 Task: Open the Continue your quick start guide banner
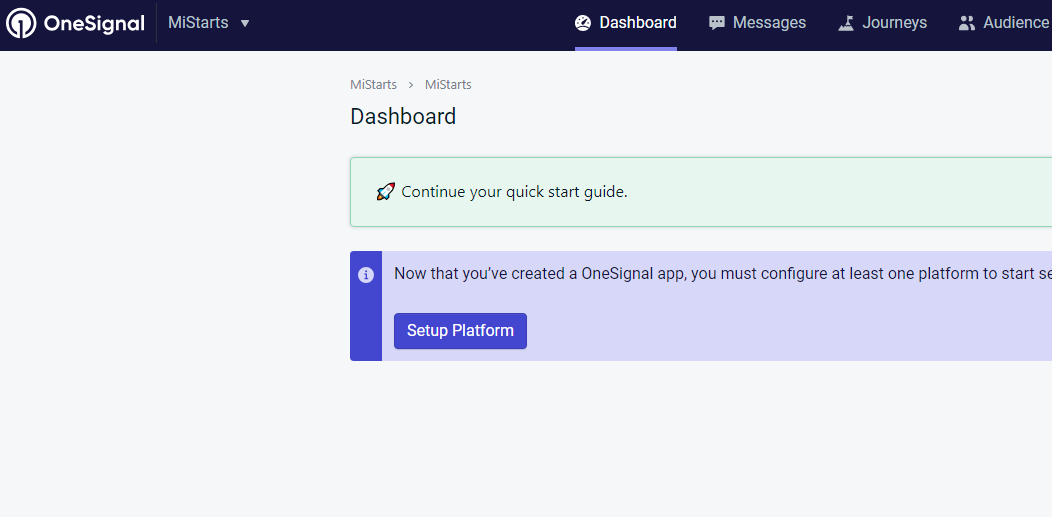701,192
